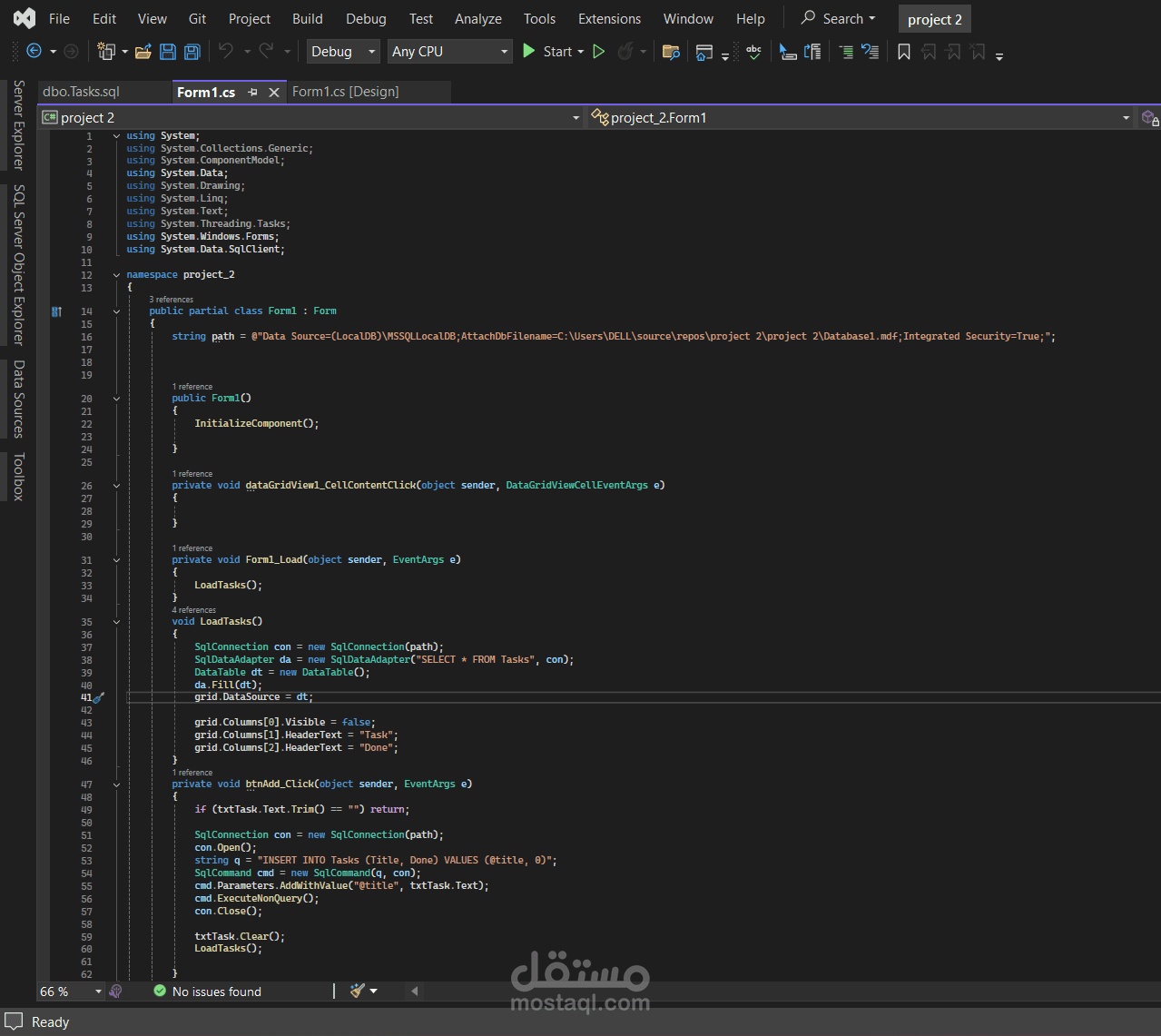
Task: Open the project_2.Form1 type dropdown
Action: (x=861, y=118)
